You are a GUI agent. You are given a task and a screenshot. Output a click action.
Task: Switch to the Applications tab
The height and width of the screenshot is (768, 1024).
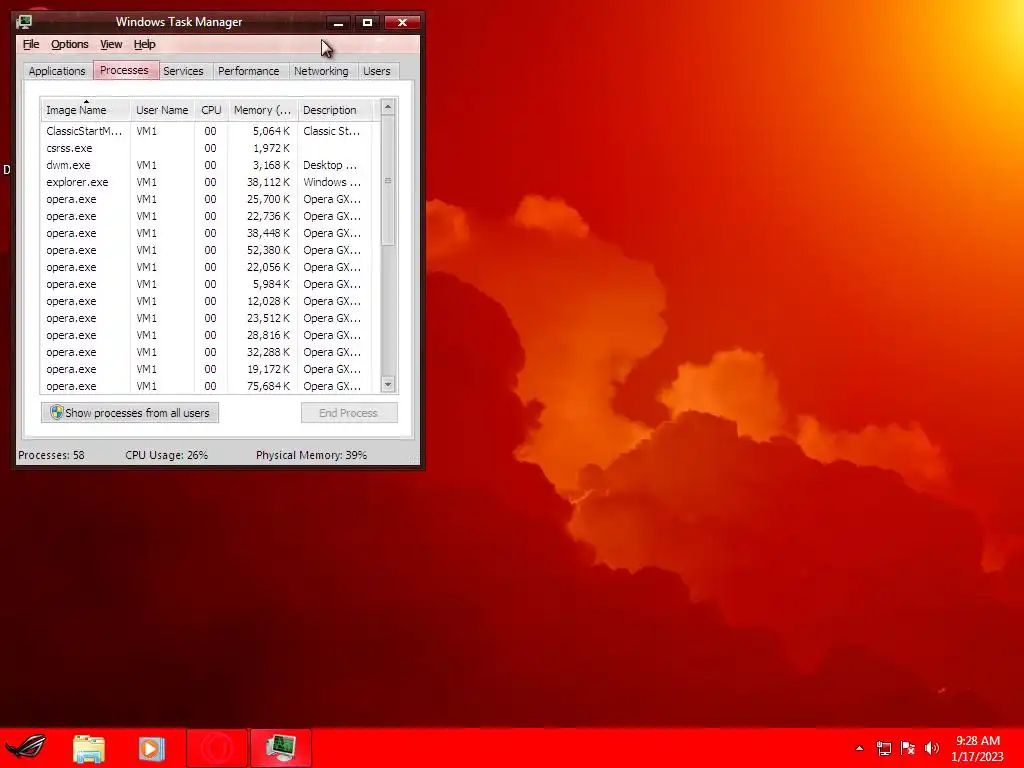pyautogui.click(x=57, y=71)
